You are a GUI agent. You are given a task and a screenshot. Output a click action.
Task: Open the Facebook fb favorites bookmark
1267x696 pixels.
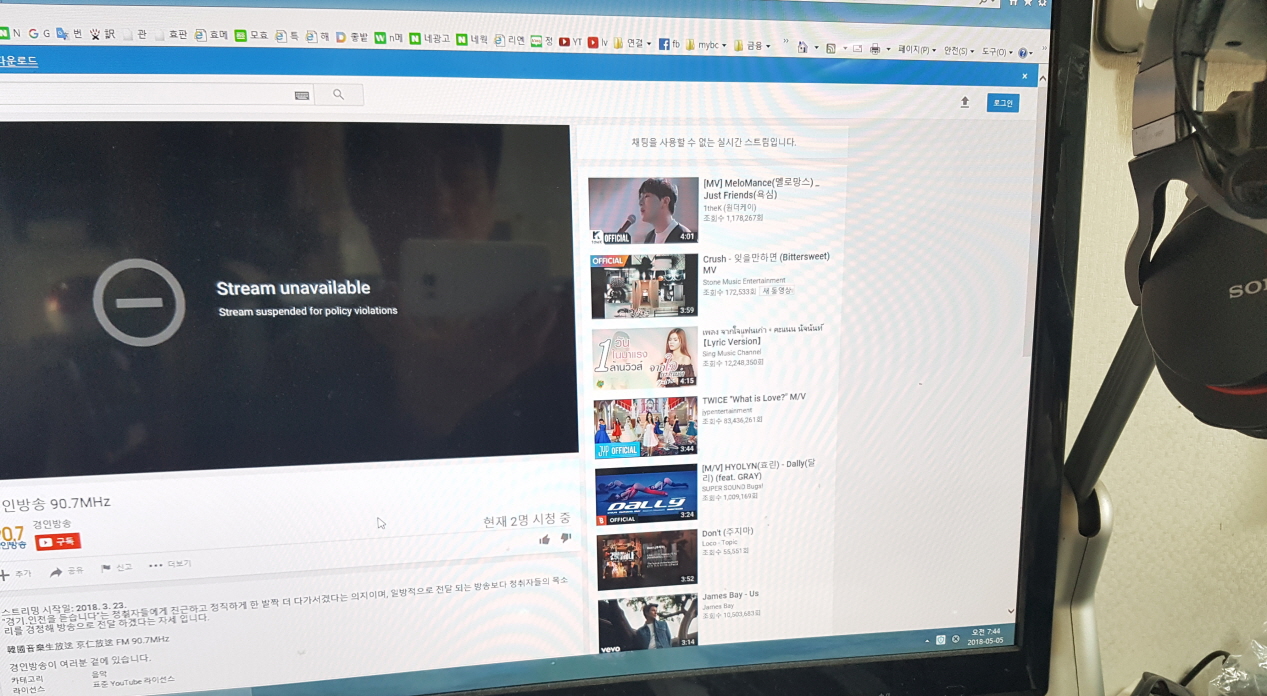669,45
